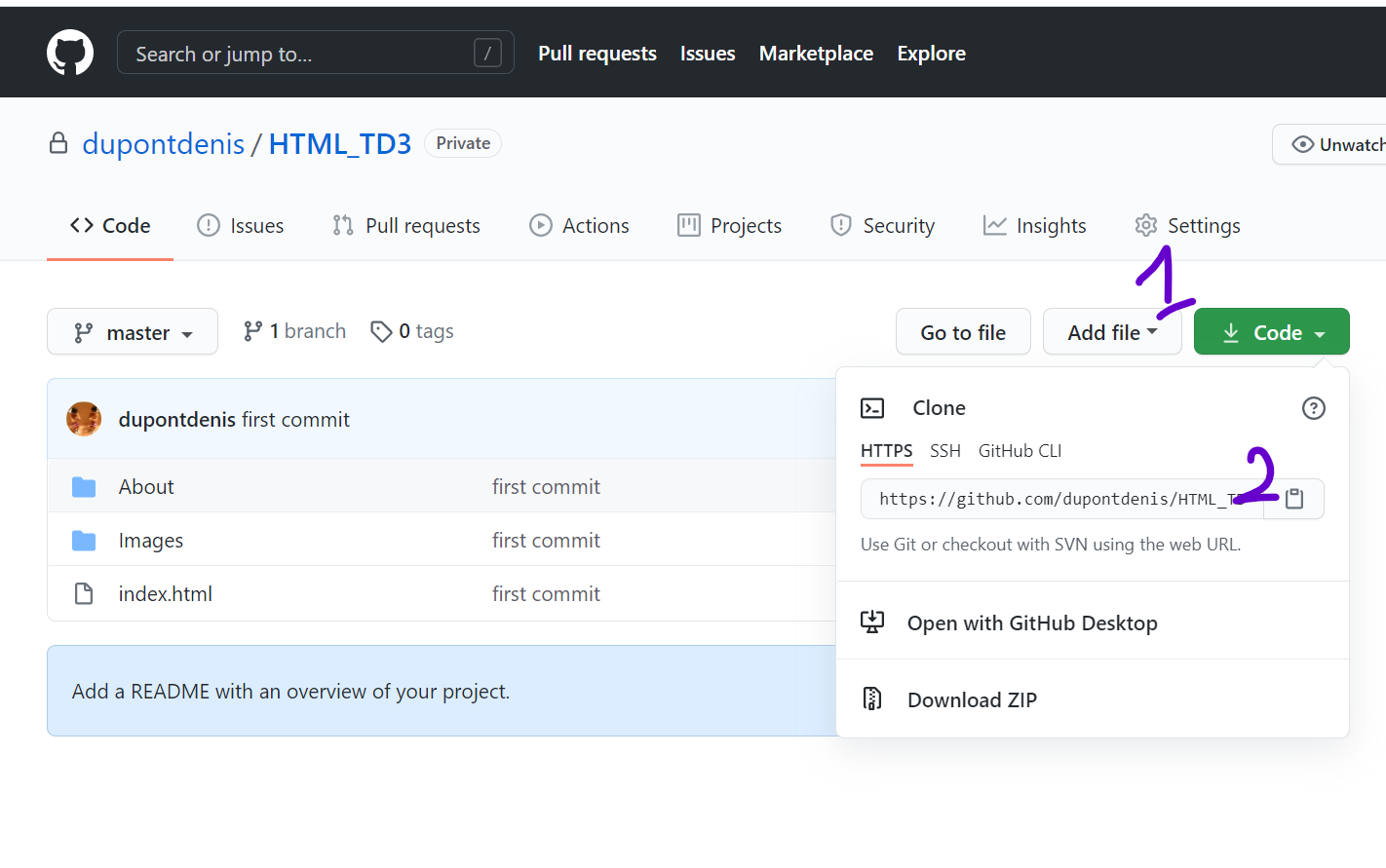Viewport: 1386px width, 868px height.
Task: Toggle the green Code dropdown button
Action: coord(1272,332)
